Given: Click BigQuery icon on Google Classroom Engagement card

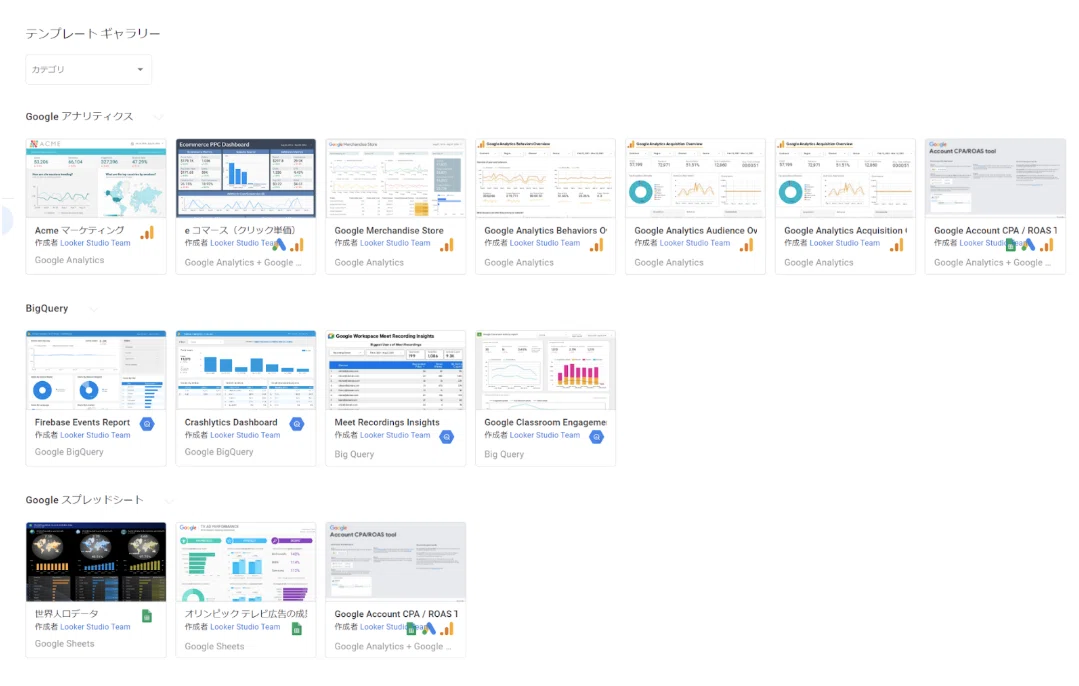Looking at the screenshot, I should point(597,437).
